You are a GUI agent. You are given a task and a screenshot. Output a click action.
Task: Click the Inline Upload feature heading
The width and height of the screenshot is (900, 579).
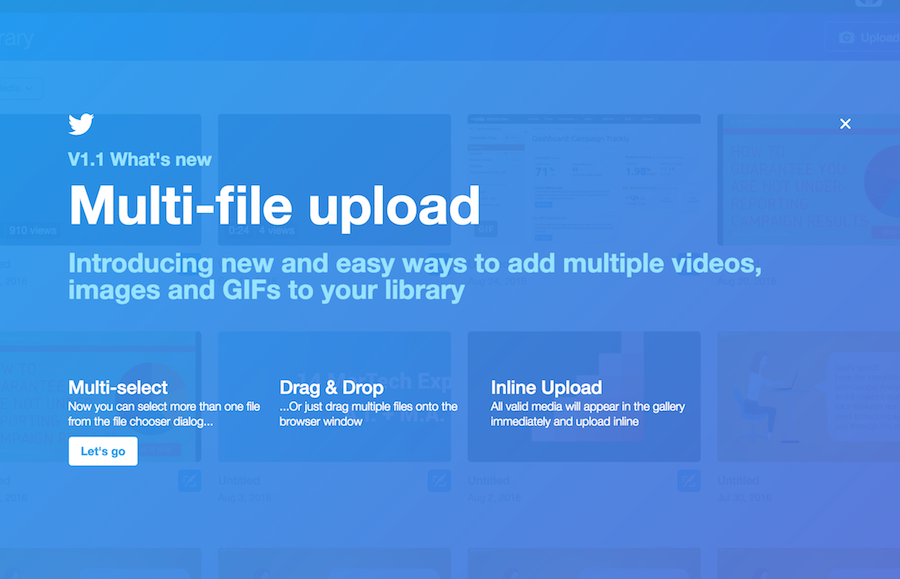[x=546, y=387]
